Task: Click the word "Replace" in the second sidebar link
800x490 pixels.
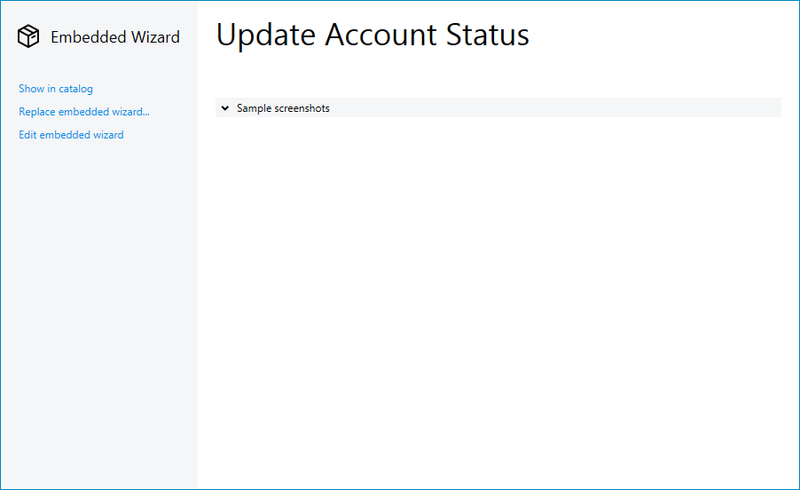Action: coord(37,112)
